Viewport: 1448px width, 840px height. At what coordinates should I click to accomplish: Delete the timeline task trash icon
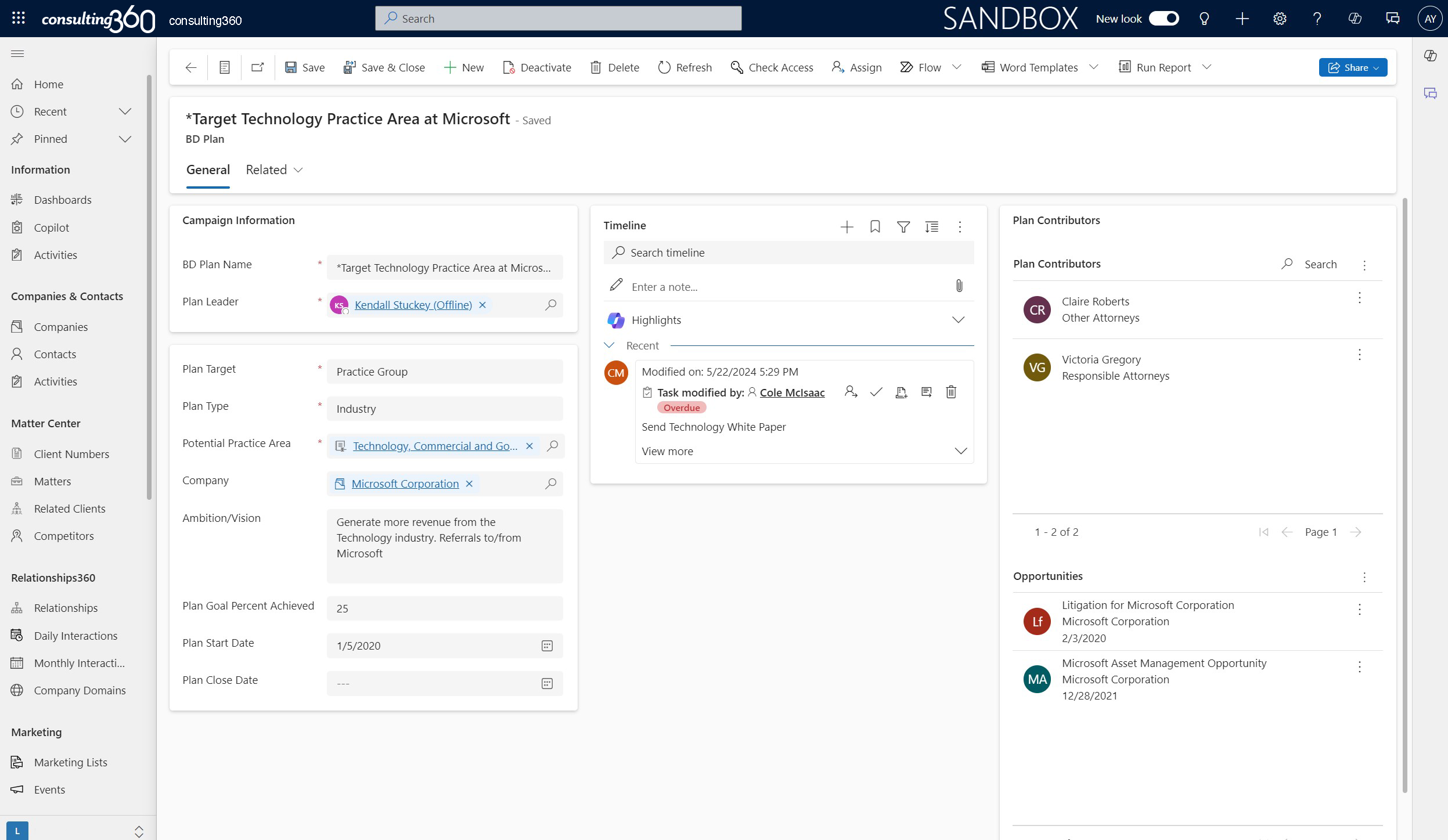(951, 392)
